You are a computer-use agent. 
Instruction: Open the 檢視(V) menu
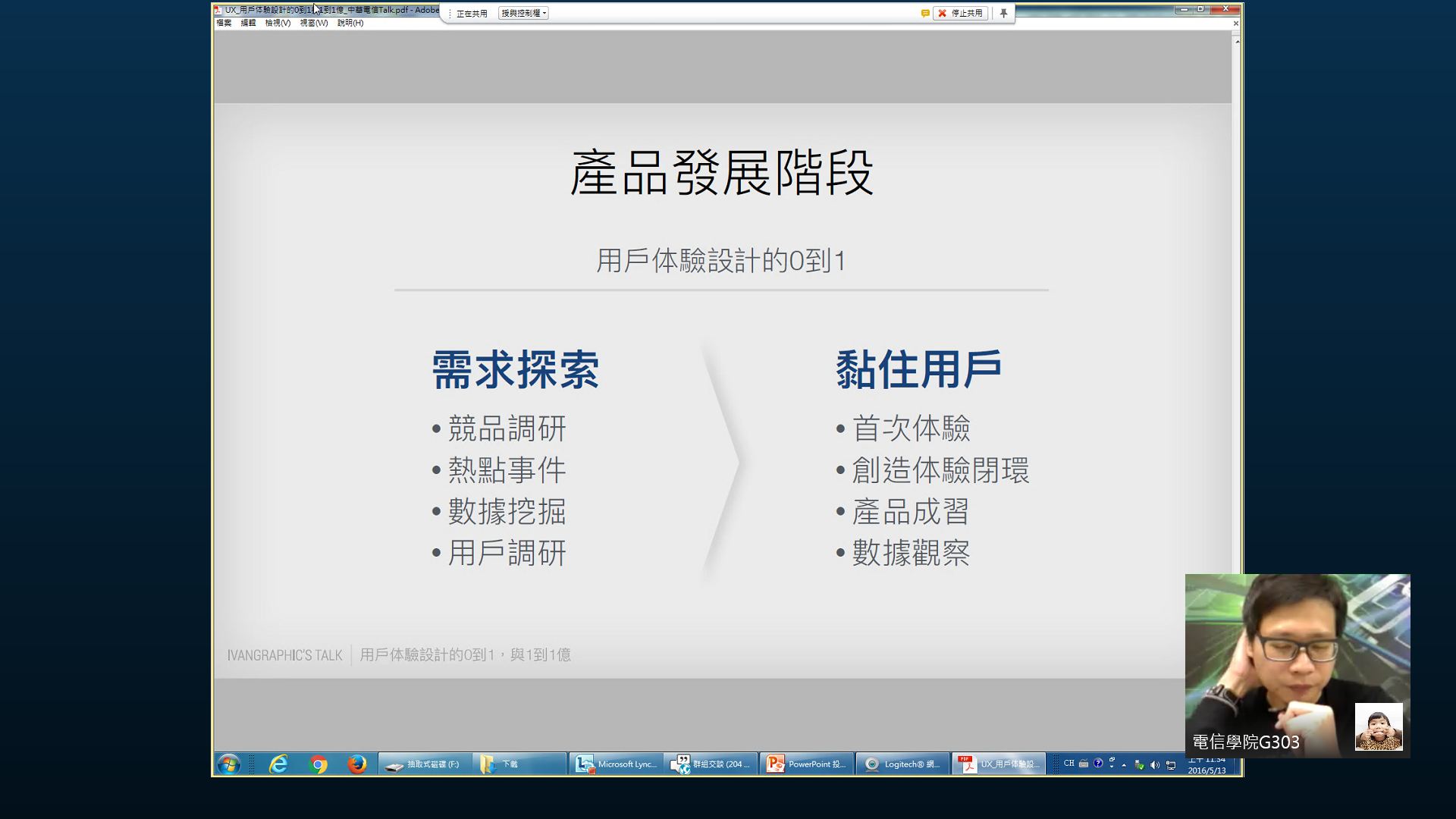pyautogui.click(x=278, y=23)
